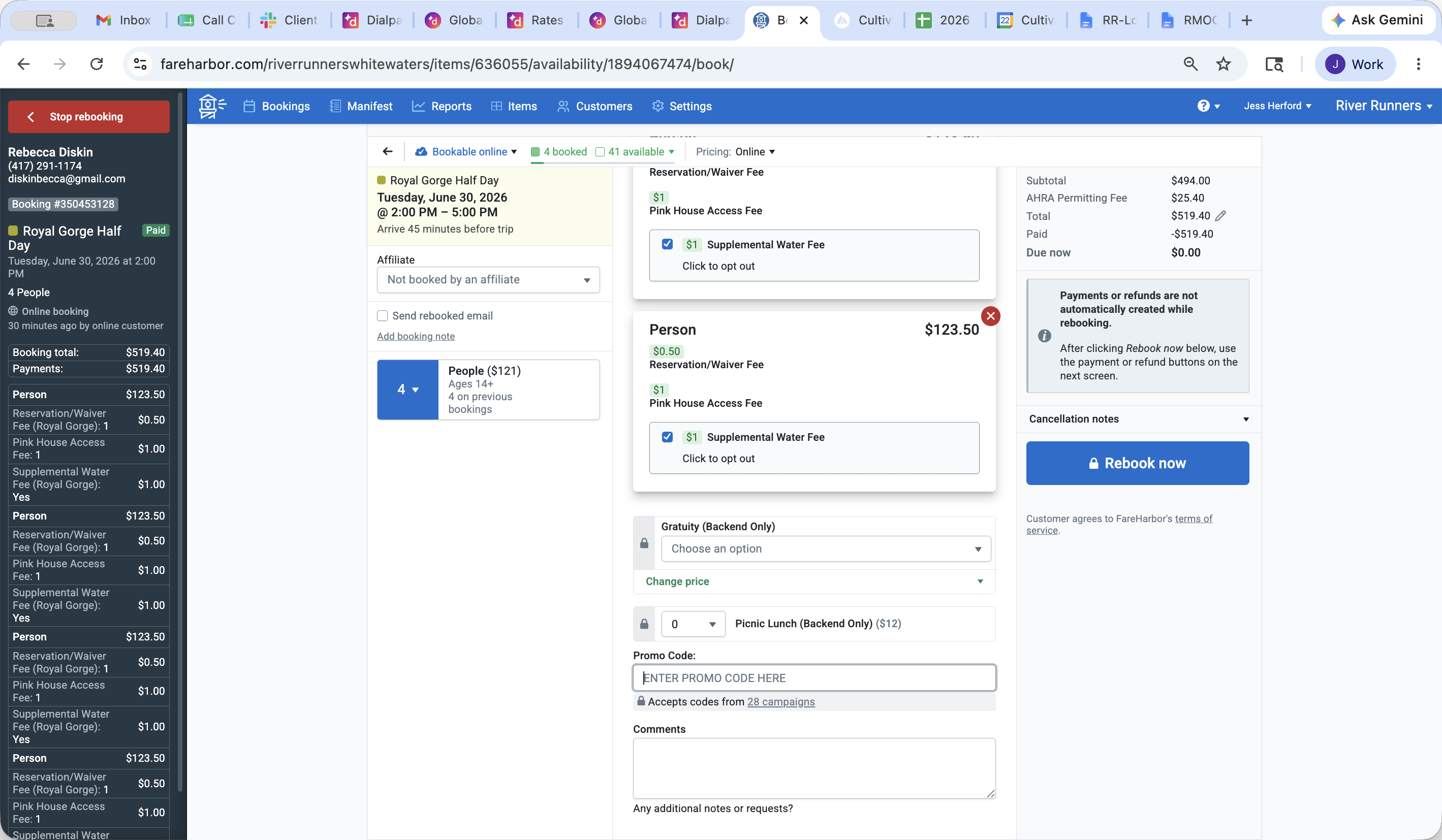Click the FareHarbor lighthouse logo icon
Viewport: 1442px width, 840px height.
[212, 106]
